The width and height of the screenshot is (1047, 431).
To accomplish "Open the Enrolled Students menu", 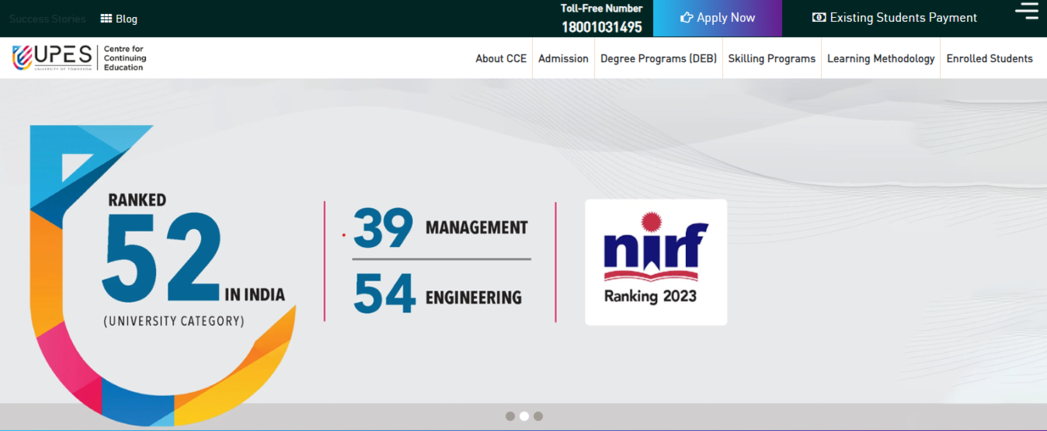I will [x=990, y=59].
